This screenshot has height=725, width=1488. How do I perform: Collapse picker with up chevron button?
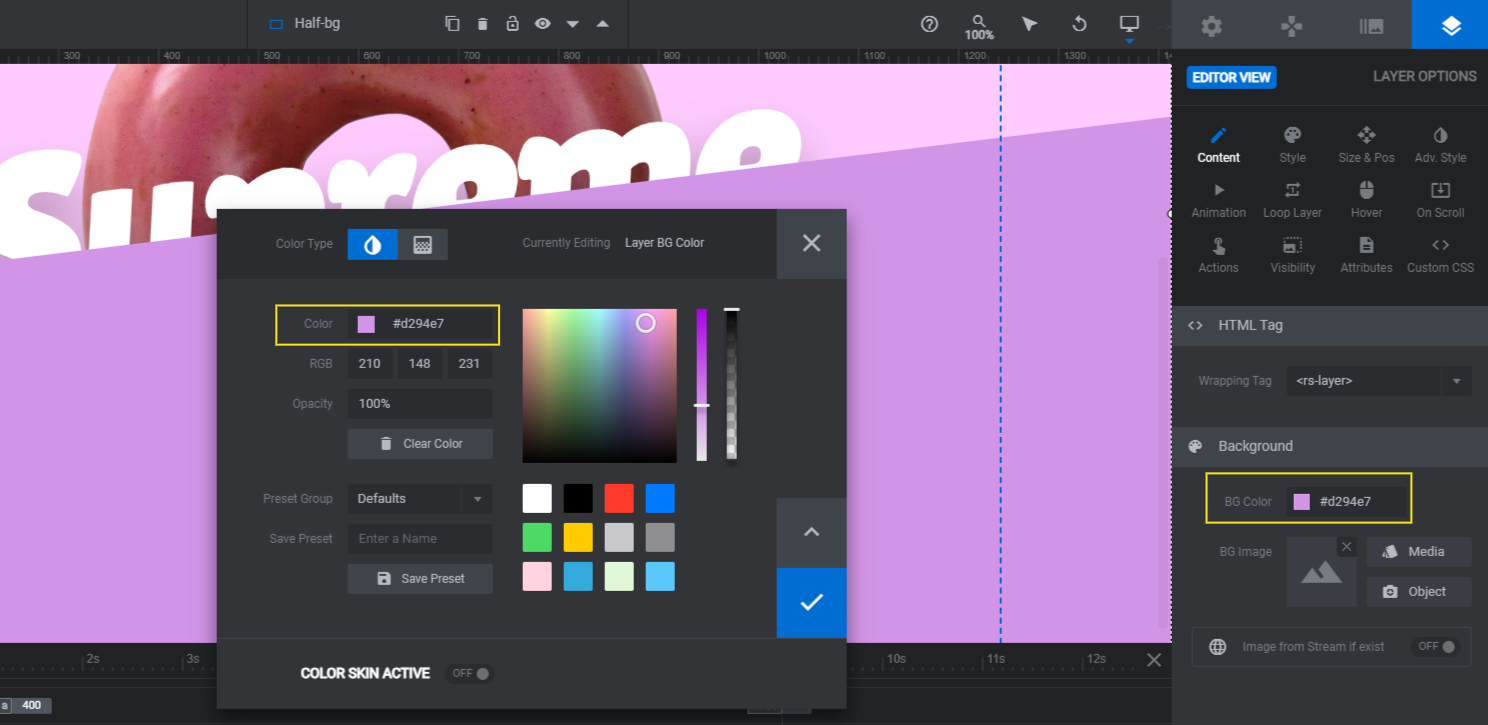(811, 533)
